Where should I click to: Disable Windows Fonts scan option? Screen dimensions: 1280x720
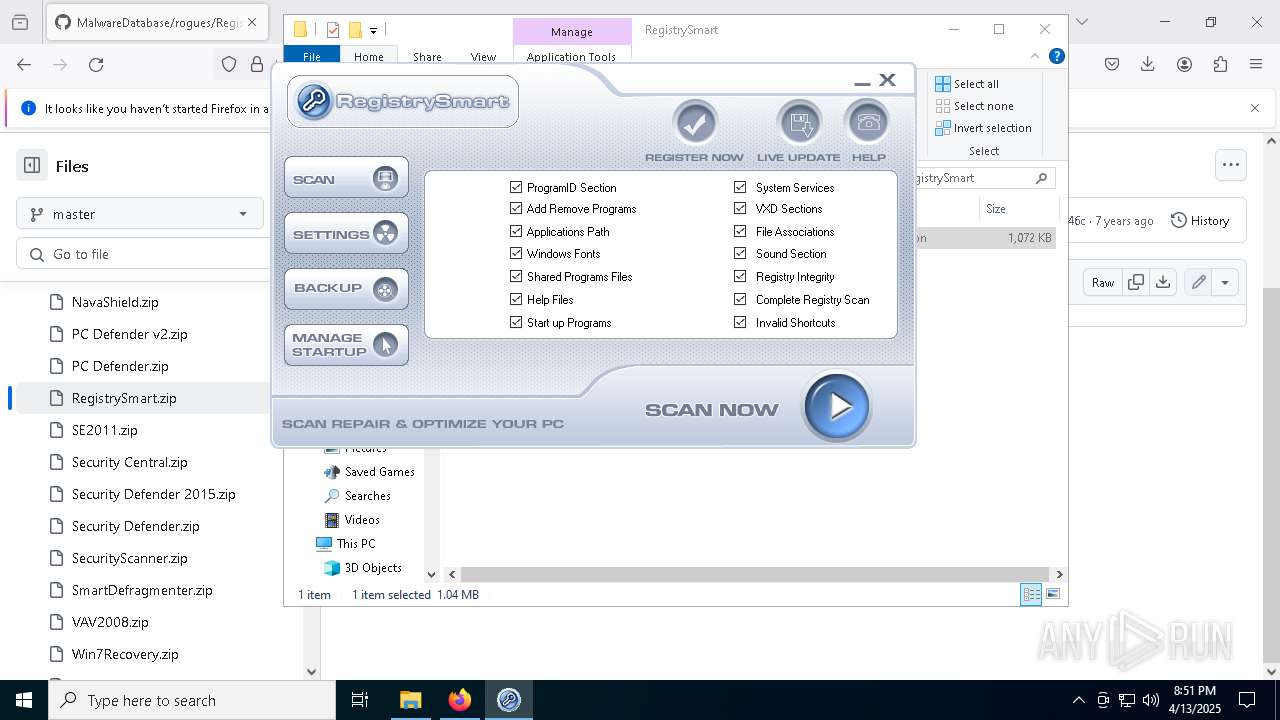pos(516,254)
